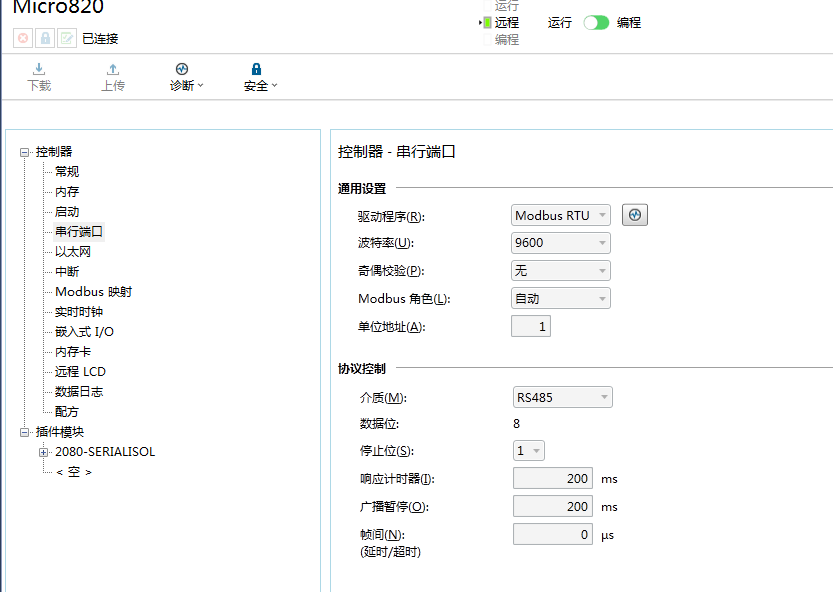Click the 插件模块 root label
The height and width of the screenshot is (592, 833).
(x=60, y=432)
